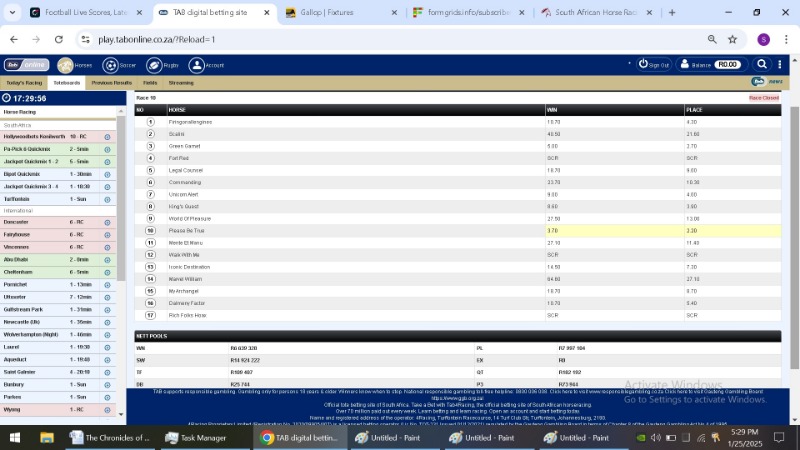The image size is (800, 450).
Task: Switch to the Today's Racing tab
Action: coord(24,83)
